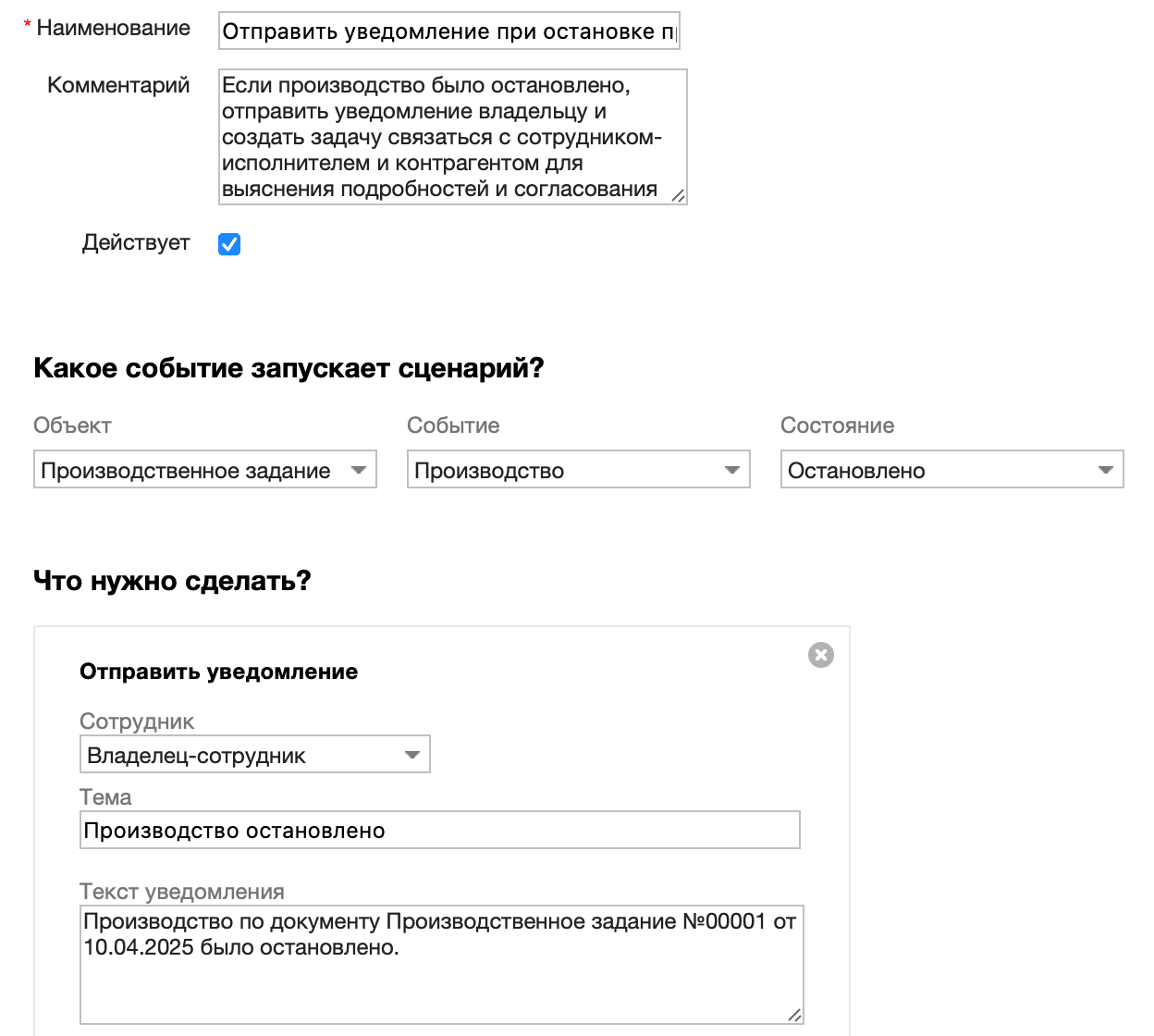Click the dropdown arrow beside «Производственное задание»
The height and width of the screenshot is (1036, 1154).
click(x=361, y=470)
